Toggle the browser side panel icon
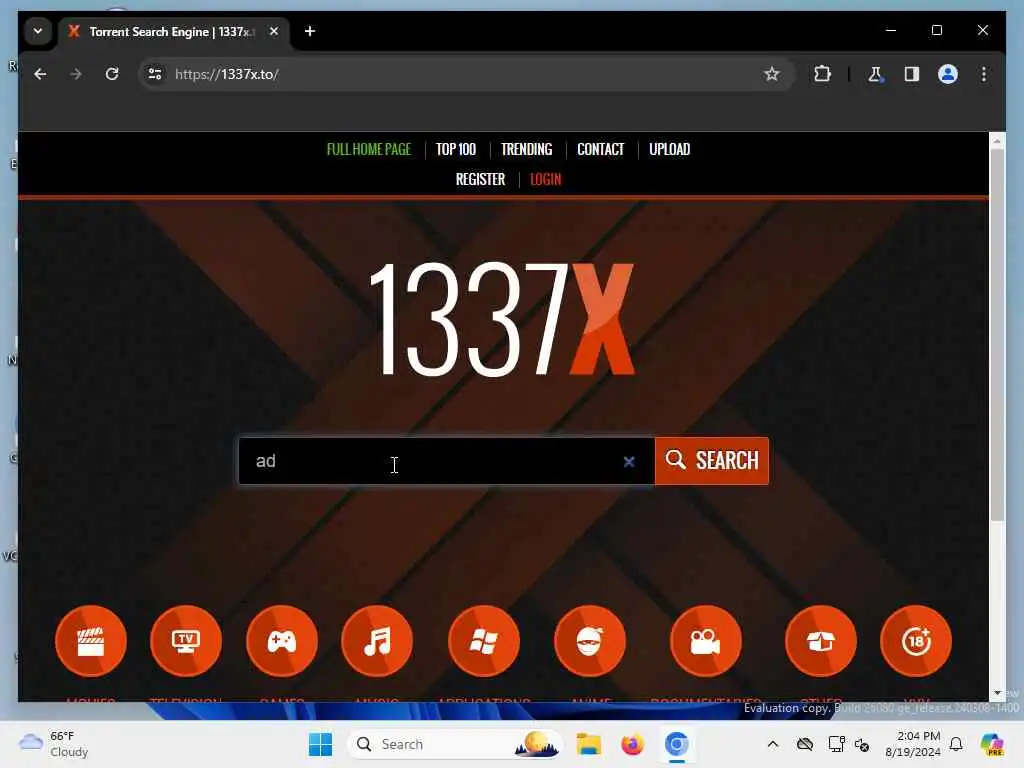Screen dimensions: 1024x768 pyautogui.click(x=912, y=74)
